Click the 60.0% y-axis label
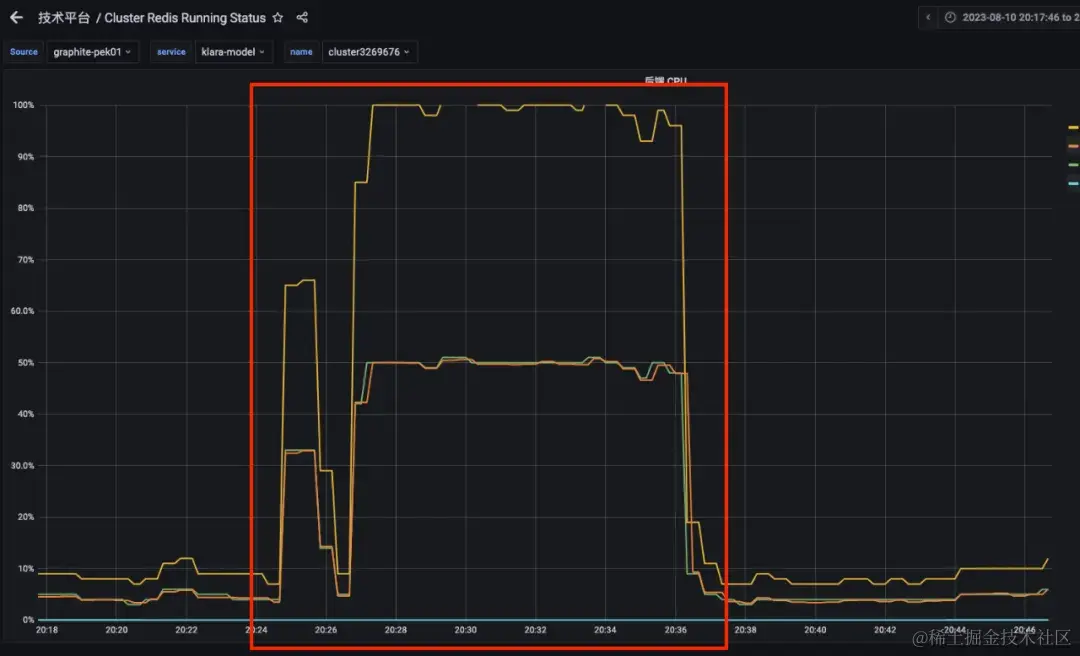 pyautogui.click(x=22, y=311)
